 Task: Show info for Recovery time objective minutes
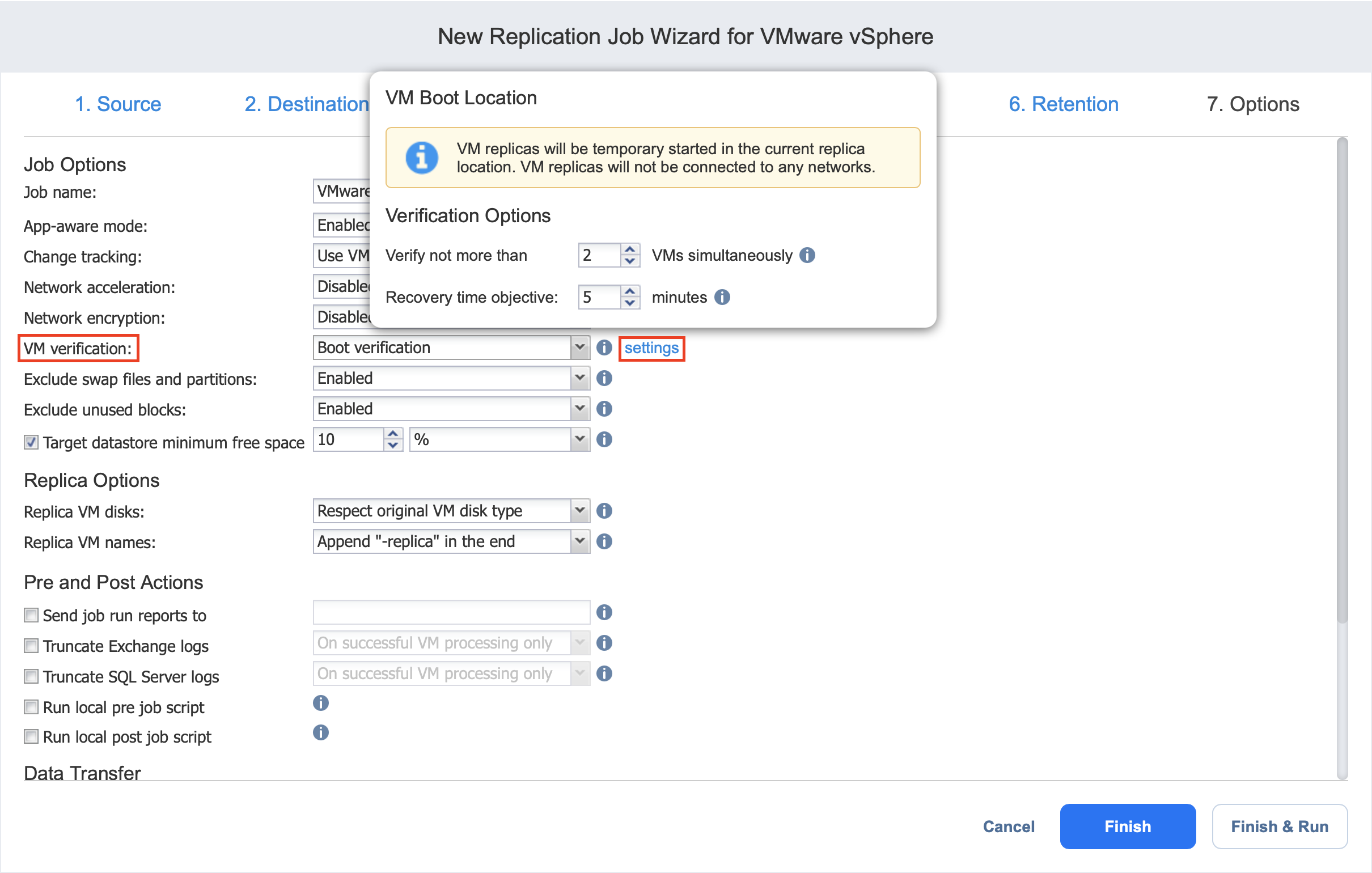722,298
